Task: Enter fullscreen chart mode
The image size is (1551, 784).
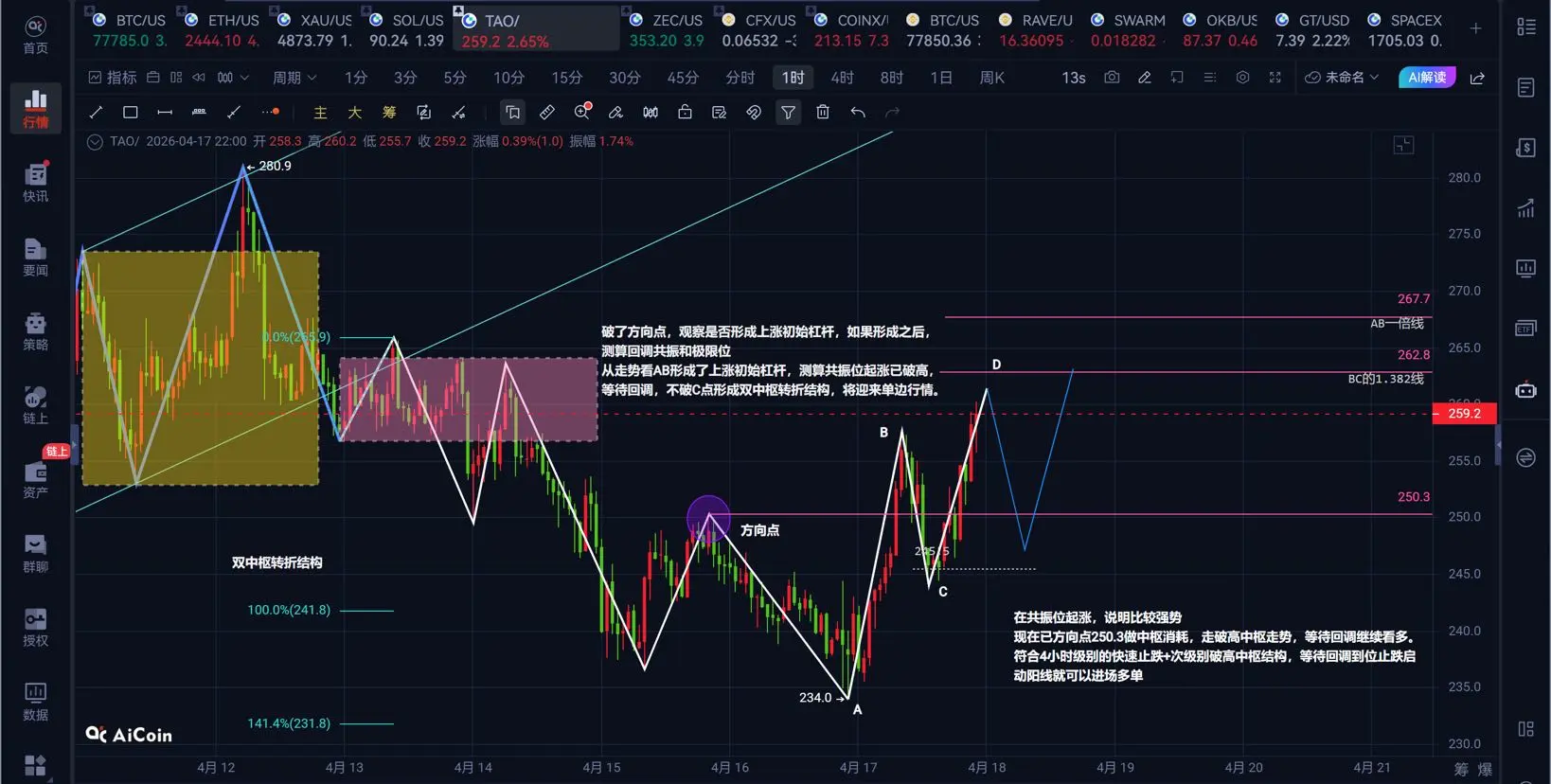Action: point(1275,78)
